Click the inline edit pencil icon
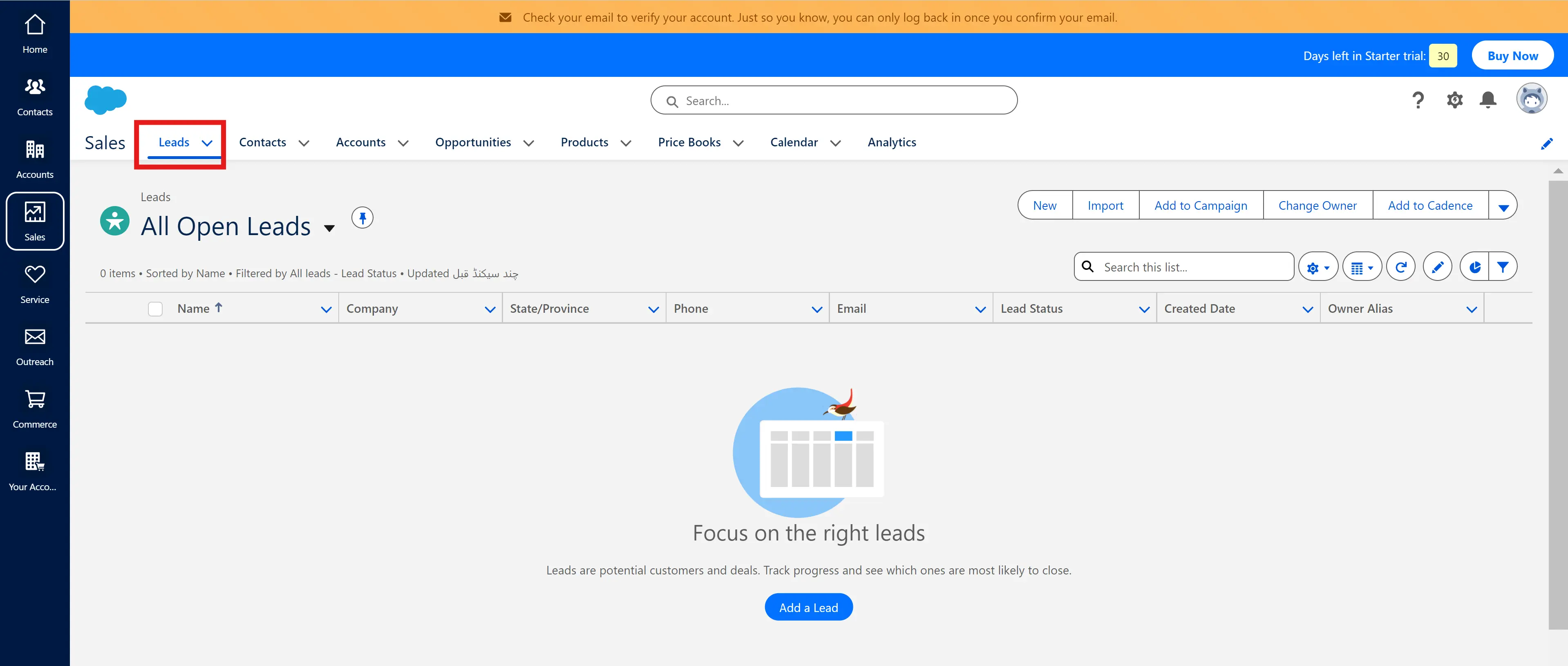This screenshot has width=1568, height=666. (x=1437, y=267)
